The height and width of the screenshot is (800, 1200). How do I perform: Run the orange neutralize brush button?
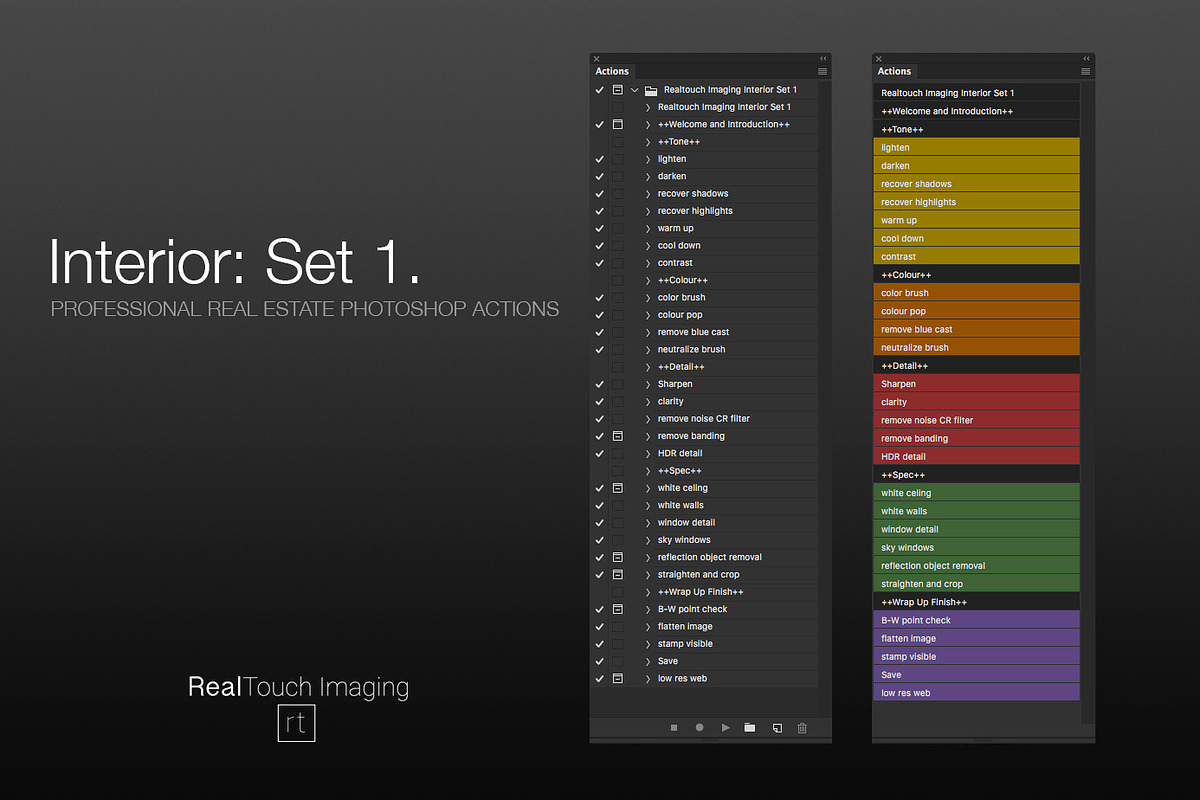[976, 348]
